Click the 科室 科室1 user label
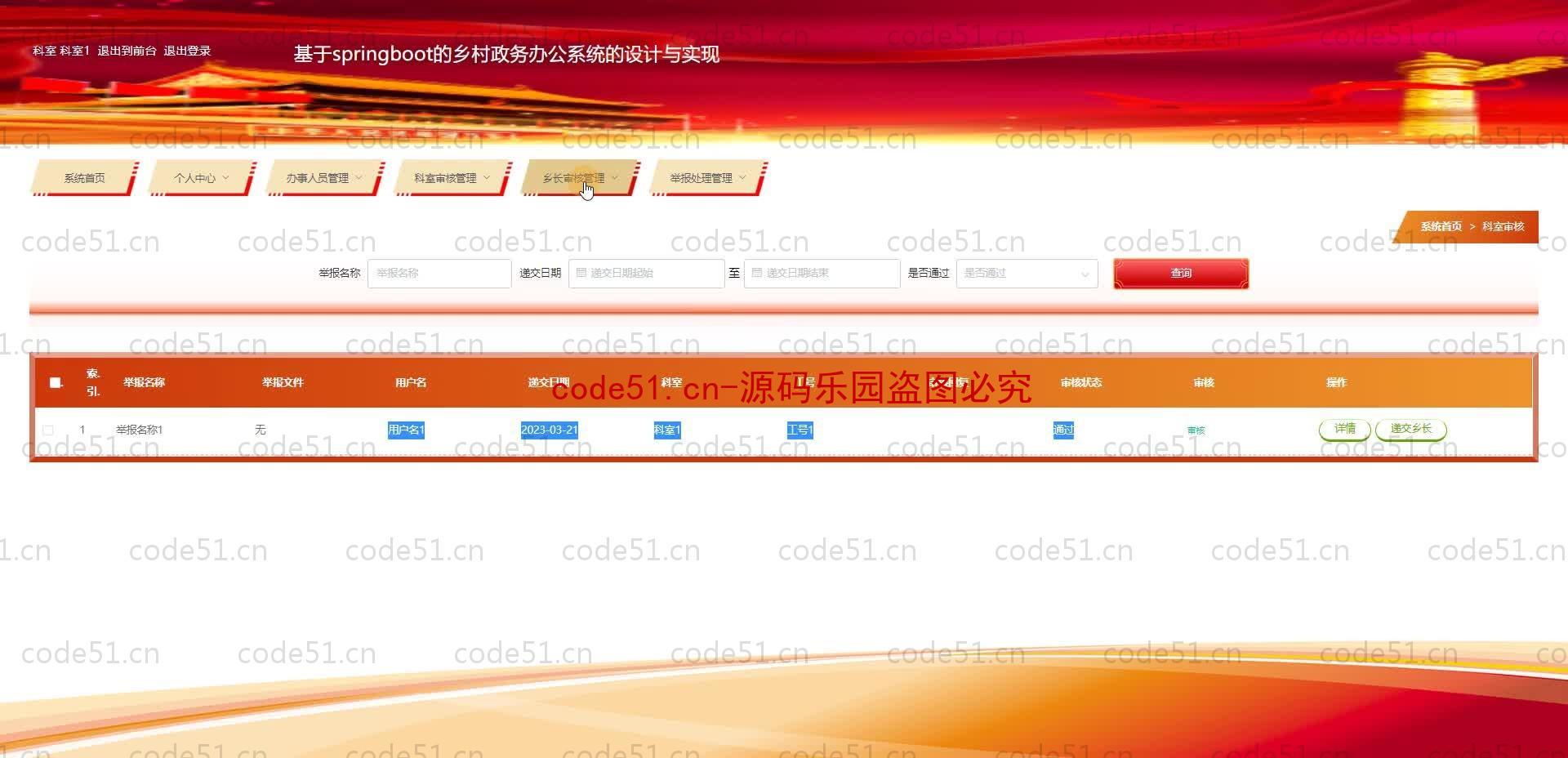This screenshot has width=1568, height=758. click(x=61, y=51)
